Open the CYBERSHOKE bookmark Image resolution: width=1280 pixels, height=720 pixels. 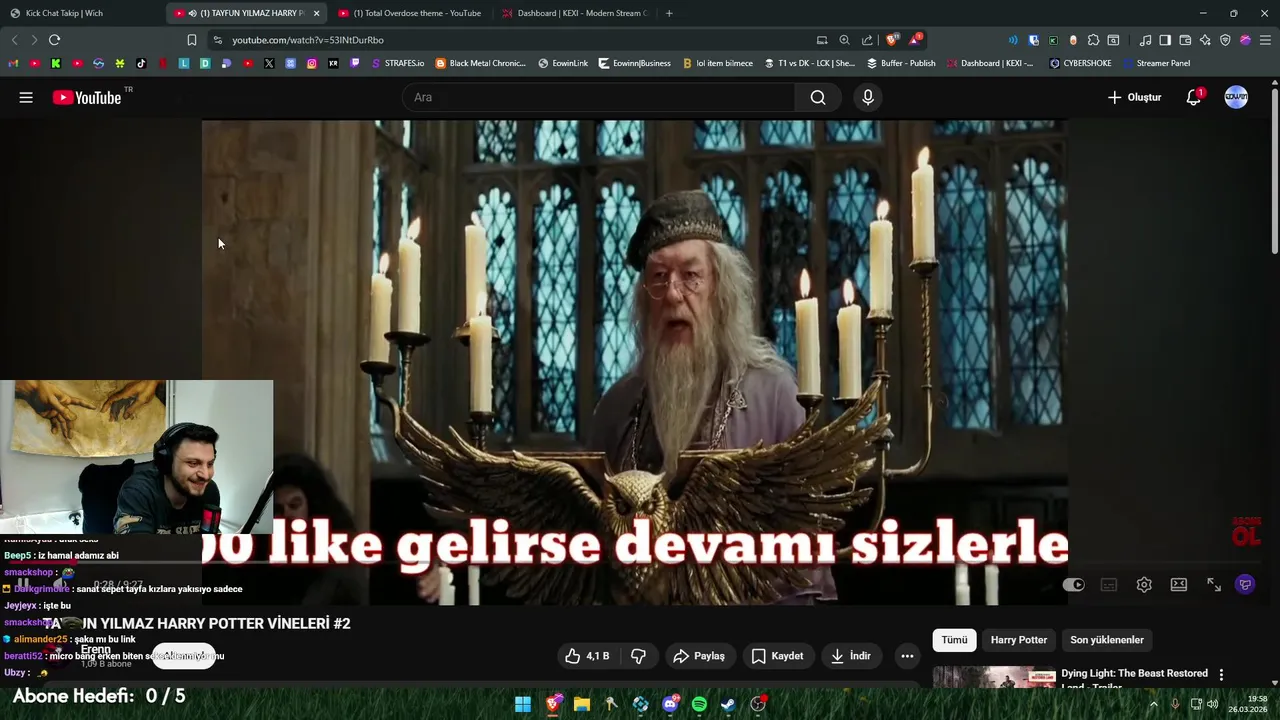(1080, 63)
